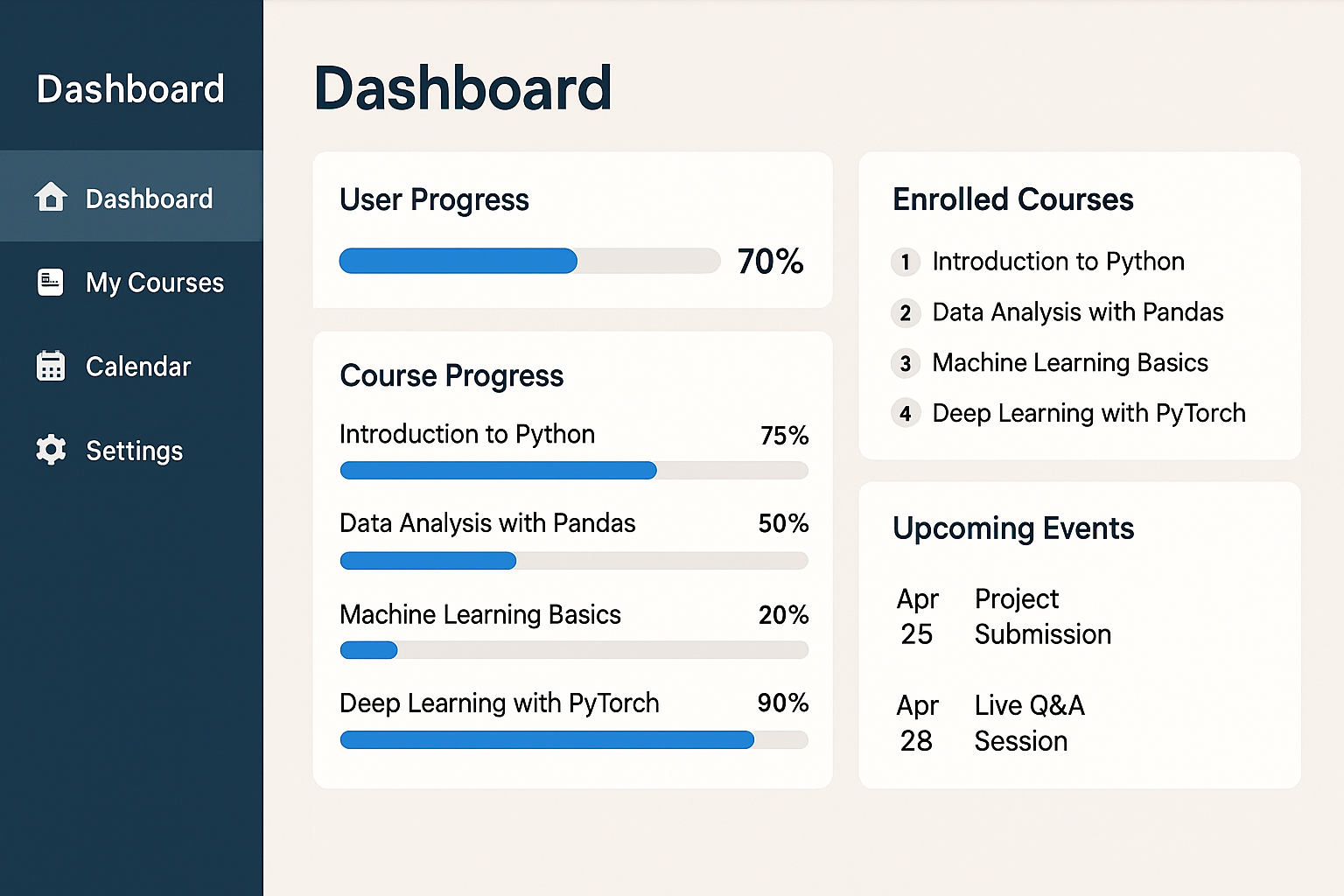The width and height of the screenshot is (1344, 896).
Task: Select the number 4 badge in Enrolled Courses
Action: coord(906,413)
